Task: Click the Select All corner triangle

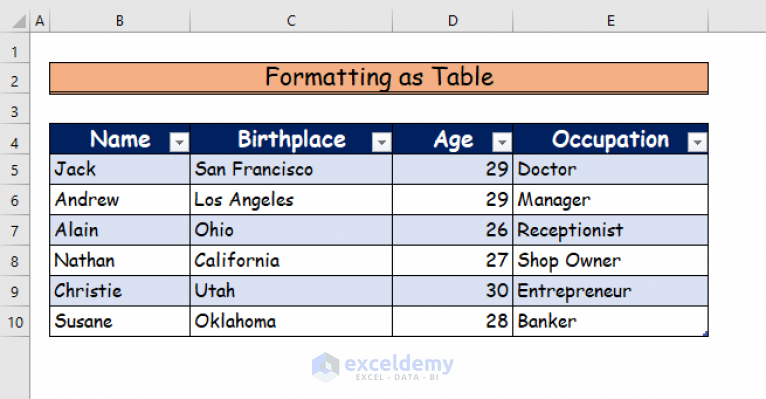Action: pyautogui.click(x=19, y=21)
